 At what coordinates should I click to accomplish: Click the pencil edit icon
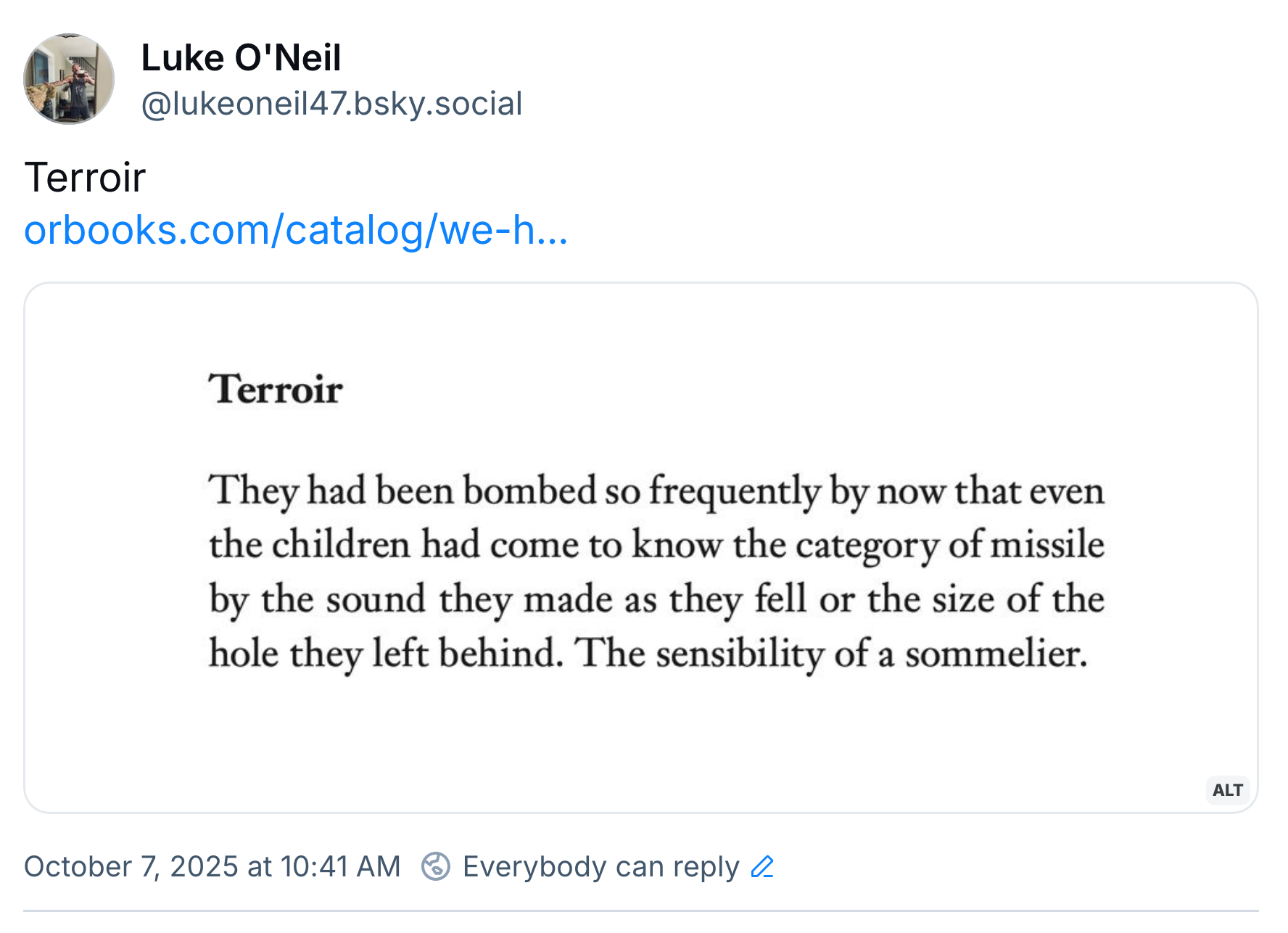(763, 866)
